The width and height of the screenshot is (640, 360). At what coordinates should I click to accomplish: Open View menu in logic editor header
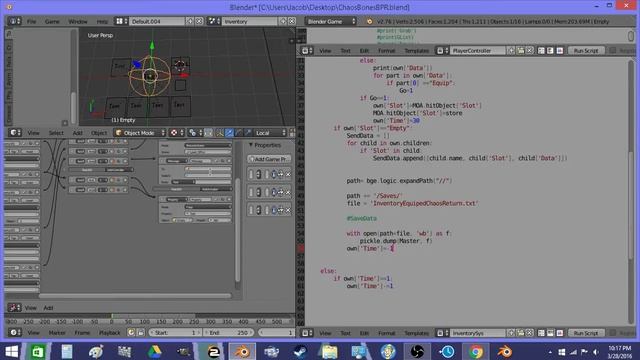31,308
